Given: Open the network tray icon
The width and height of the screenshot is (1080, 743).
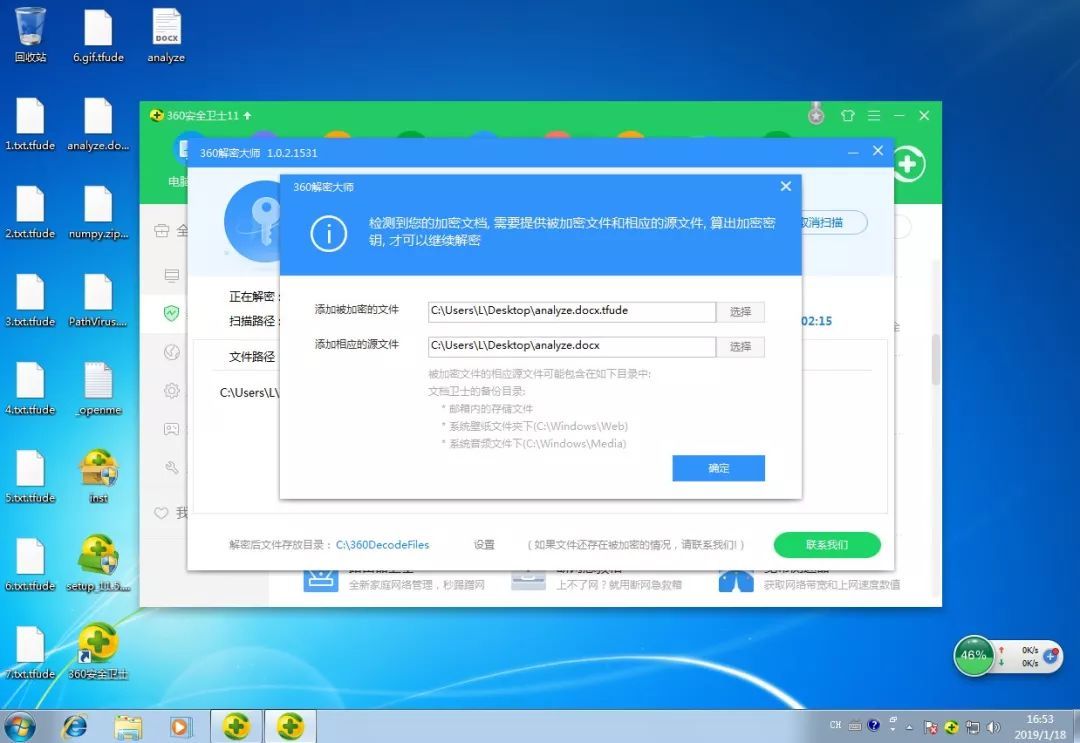Looking at the screenshot, I should [973, 726].
